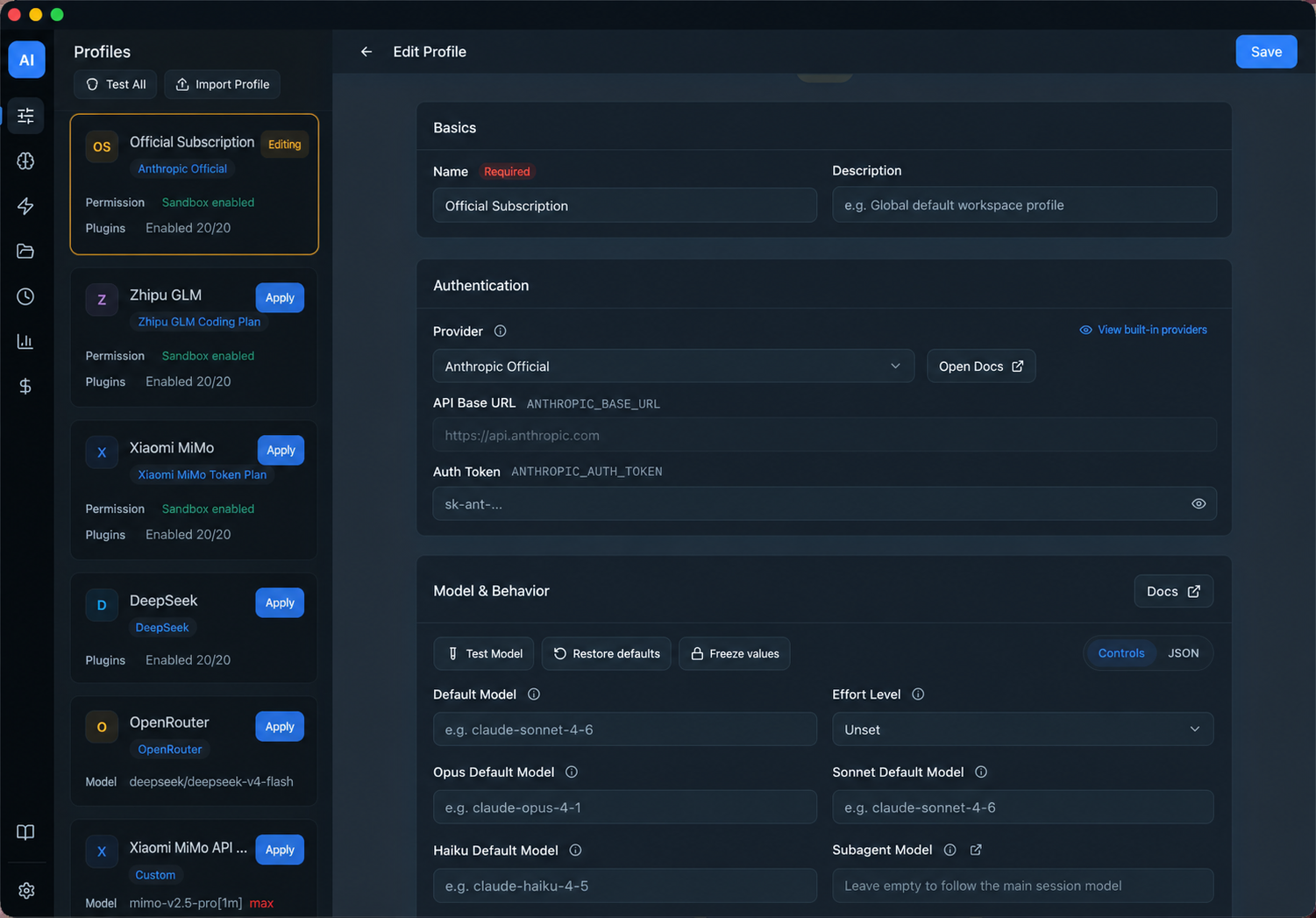Viewport: 1316px width, 918px height.
Task: Focus the Sonnet Default Model field
Action: point(1022,808)
